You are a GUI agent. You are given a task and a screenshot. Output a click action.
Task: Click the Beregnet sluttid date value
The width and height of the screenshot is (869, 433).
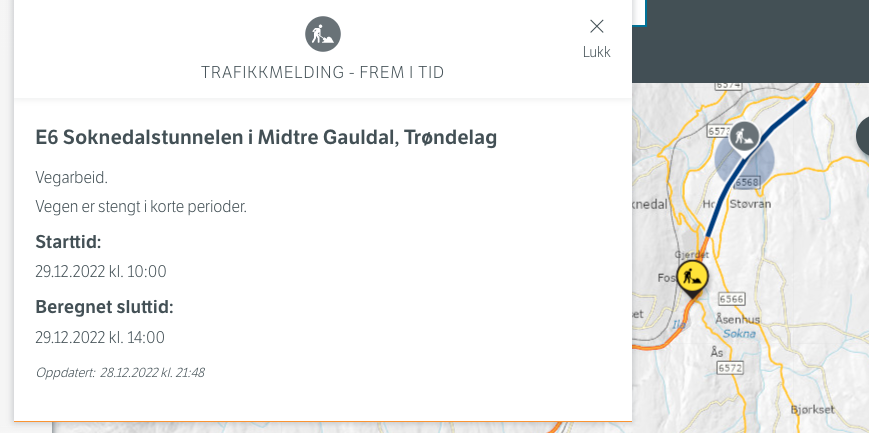click(100, 337)
